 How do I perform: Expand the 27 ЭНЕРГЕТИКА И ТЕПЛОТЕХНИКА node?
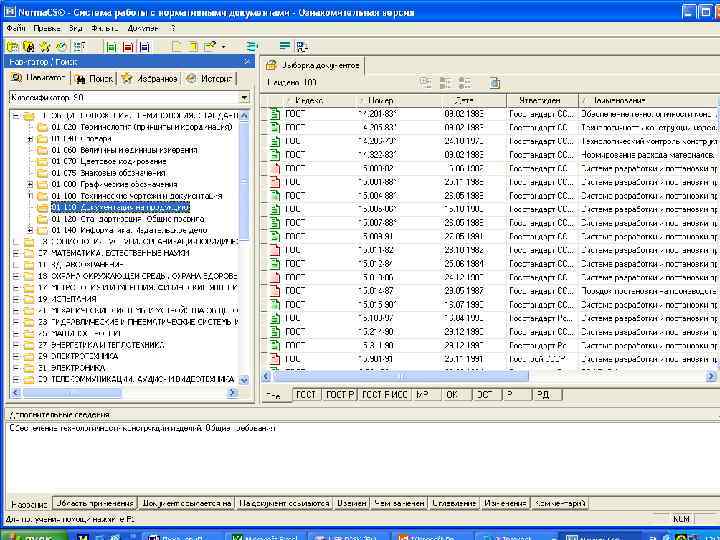point(16,345)
